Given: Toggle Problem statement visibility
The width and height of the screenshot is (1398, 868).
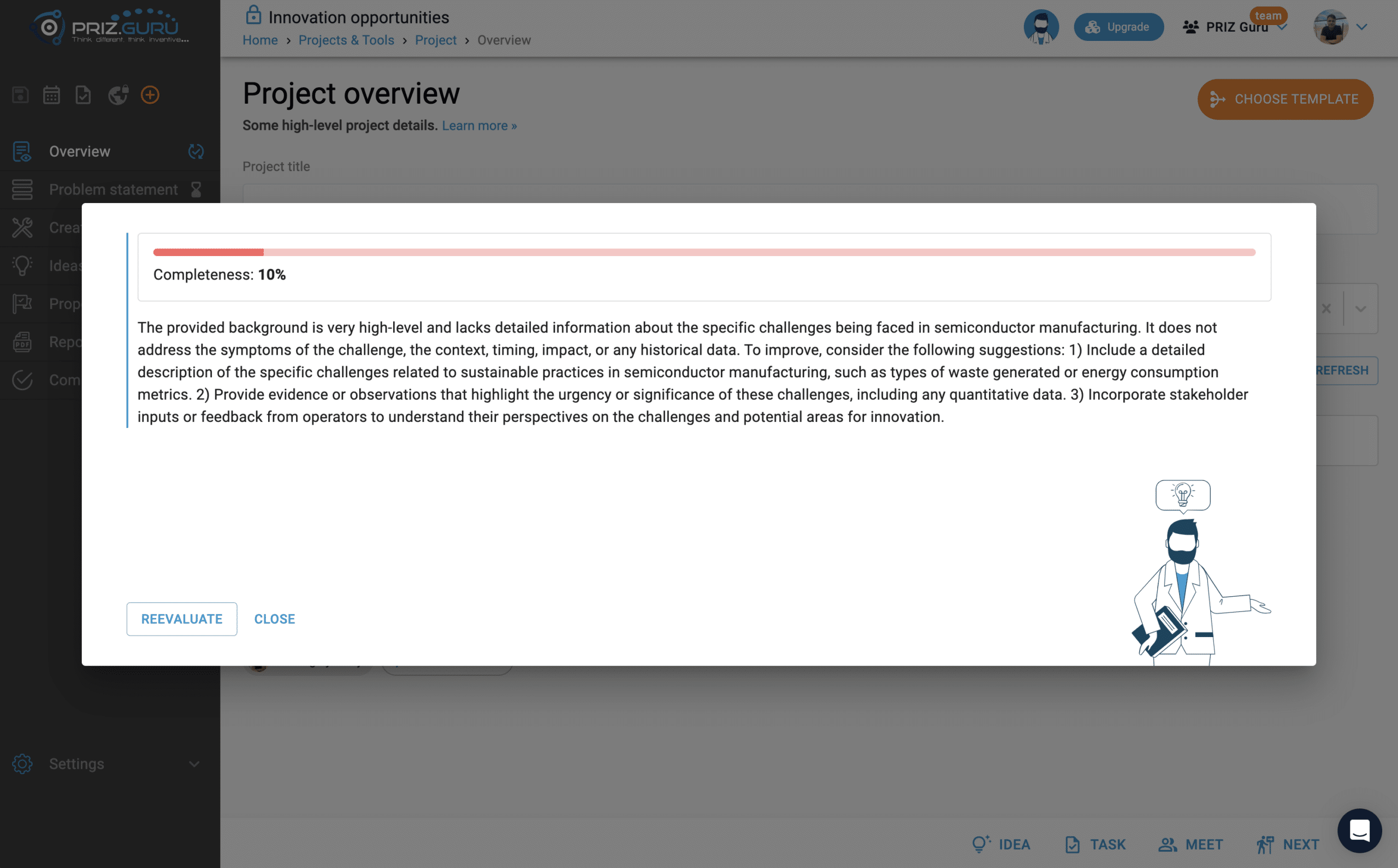Looking at the screenshot, I should tap(196, 189).
